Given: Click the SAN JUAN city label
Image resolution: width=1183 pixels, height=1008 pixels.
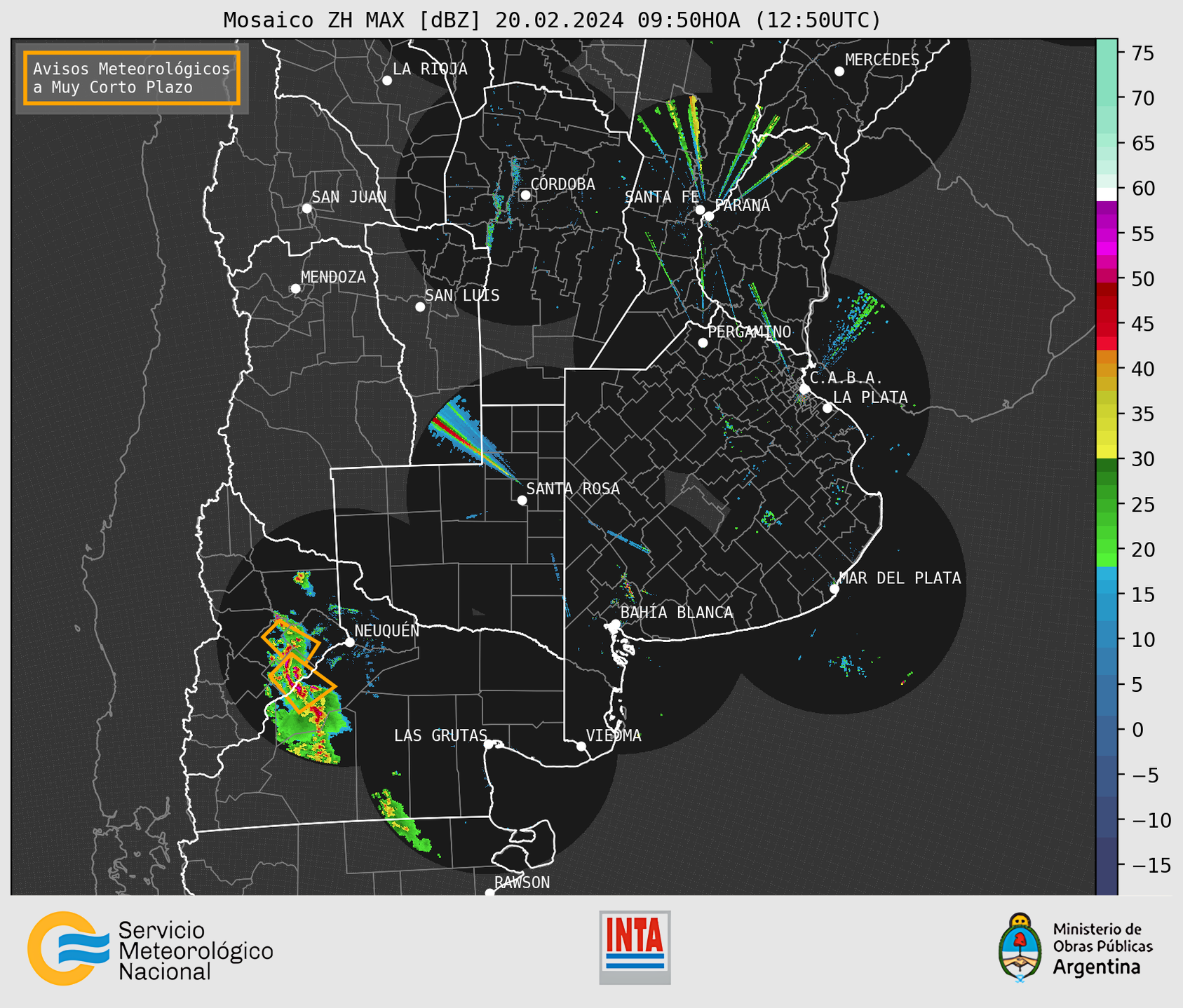Looking at the screenshot, I should (349, 197).
